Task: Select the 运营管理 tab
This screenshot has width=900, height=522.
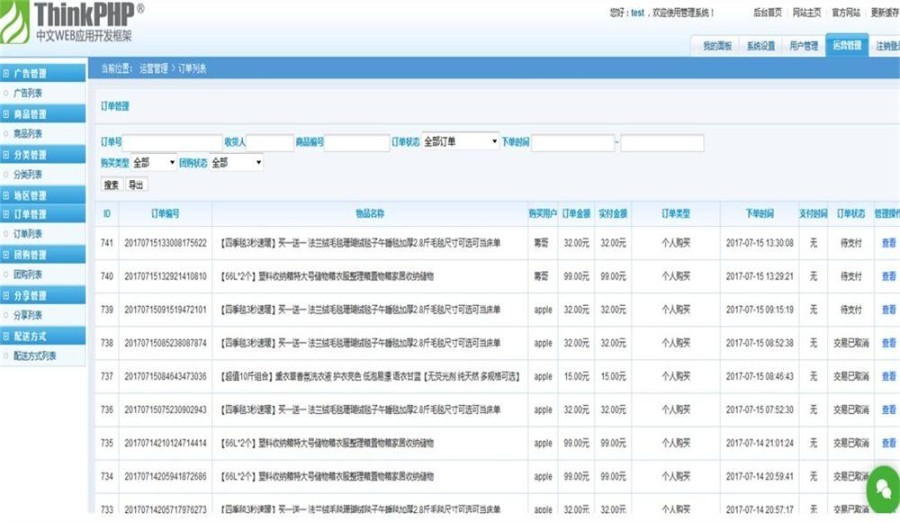Action: (847, 45)
